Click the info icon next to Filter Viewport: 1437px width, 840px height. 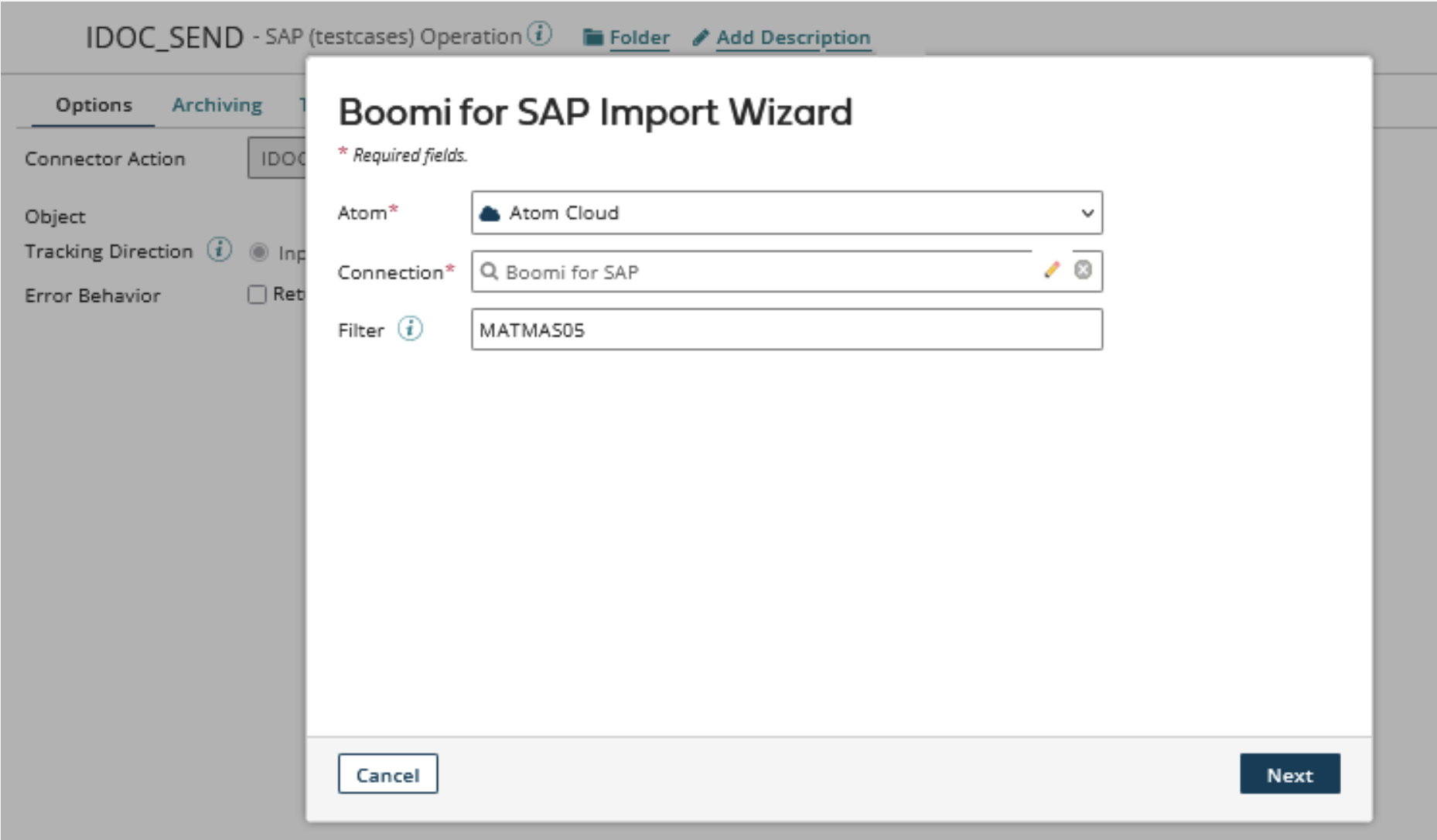point(410,329)
